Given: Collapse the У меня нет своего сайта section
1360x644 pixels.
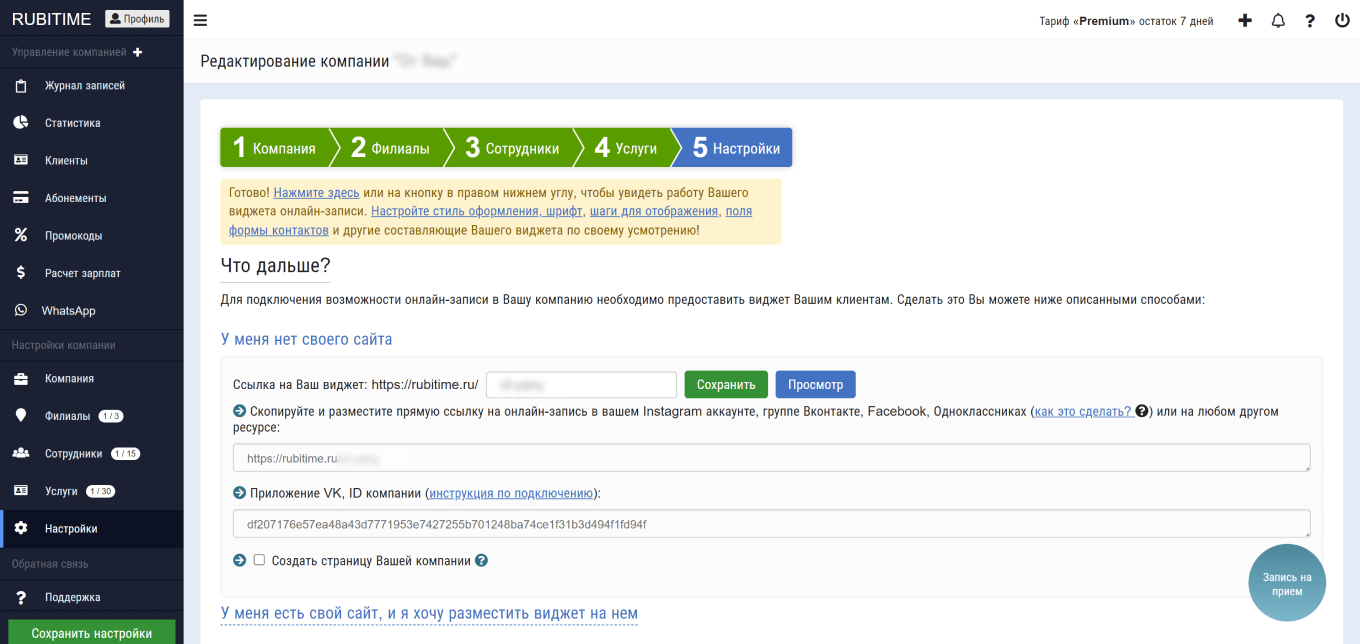Looking at the screenshot, I should coord(306,339).
